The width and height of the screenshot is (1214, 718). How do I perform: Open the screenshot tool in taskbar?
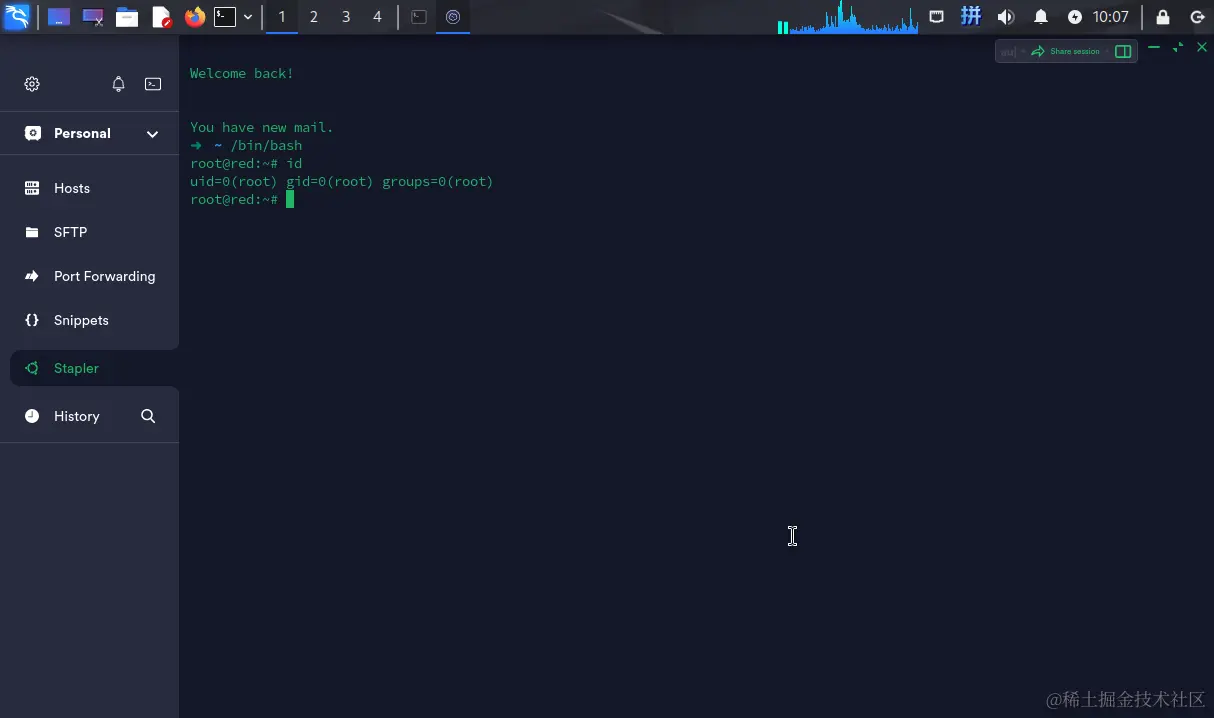coord(93,17)
